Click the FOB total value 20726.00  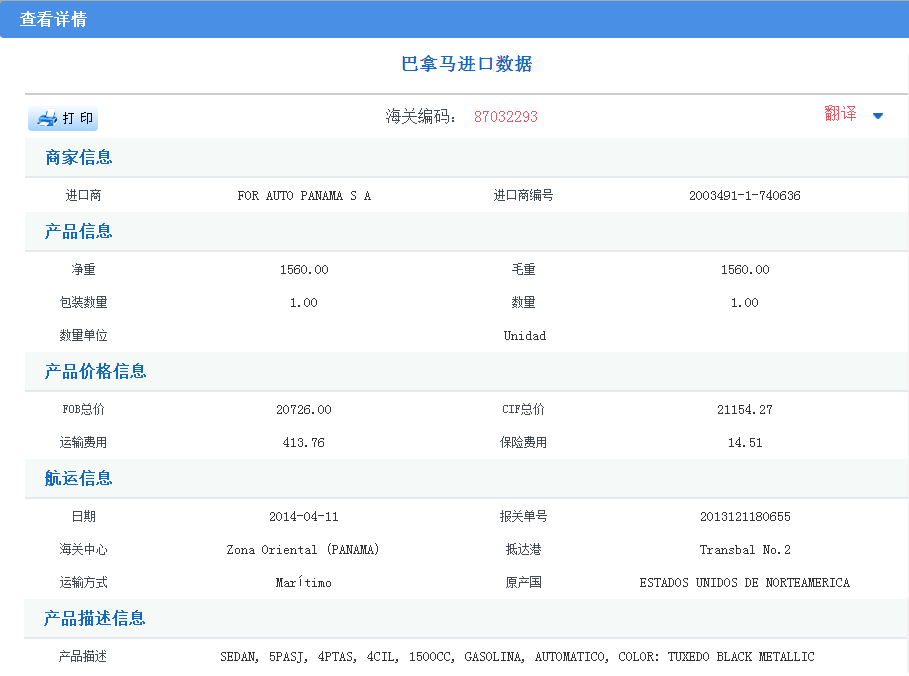click(x=304, y=410)
